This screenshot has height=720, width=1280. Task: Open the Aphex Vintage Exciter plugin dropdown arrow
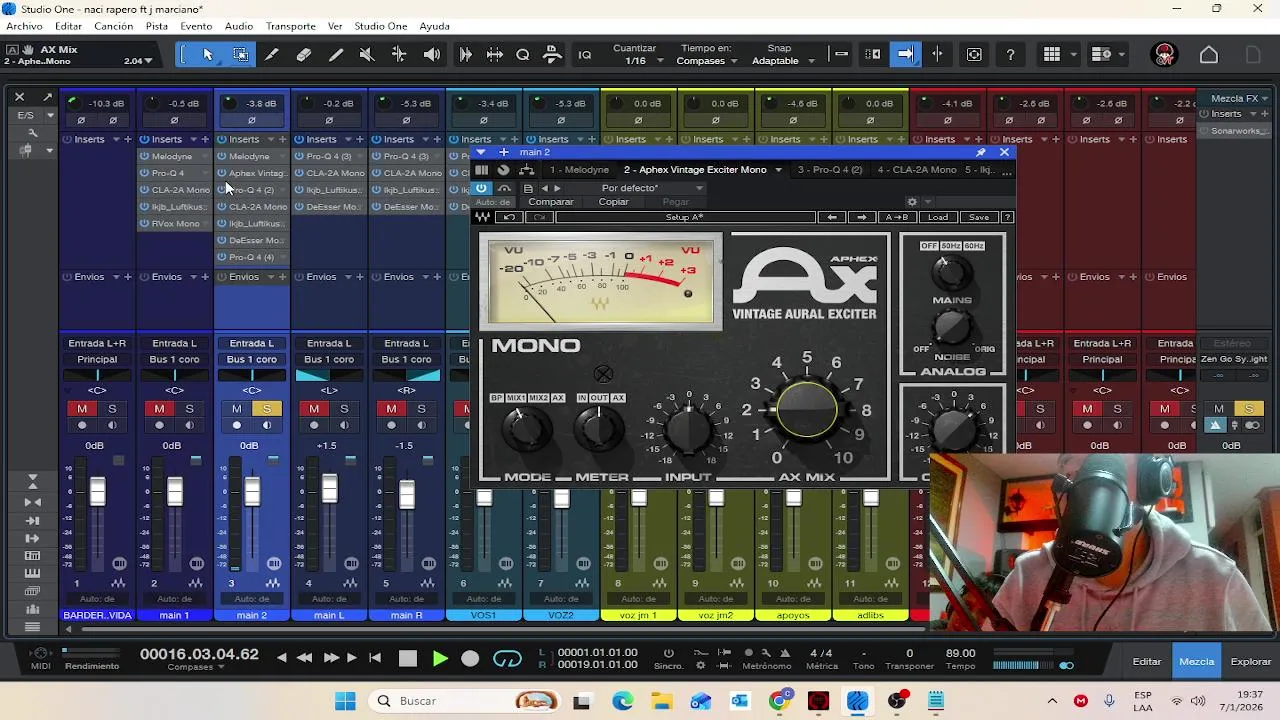778,170
